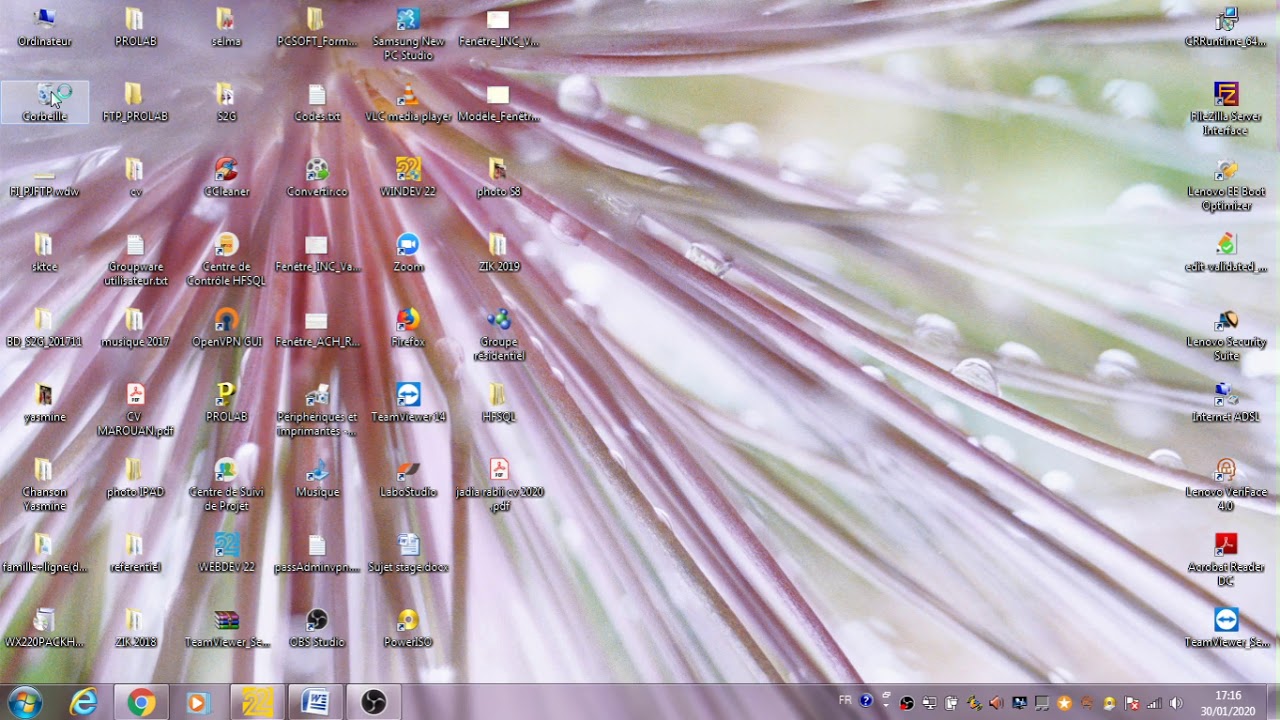Click the photo IPAD folder

point(135,477)
